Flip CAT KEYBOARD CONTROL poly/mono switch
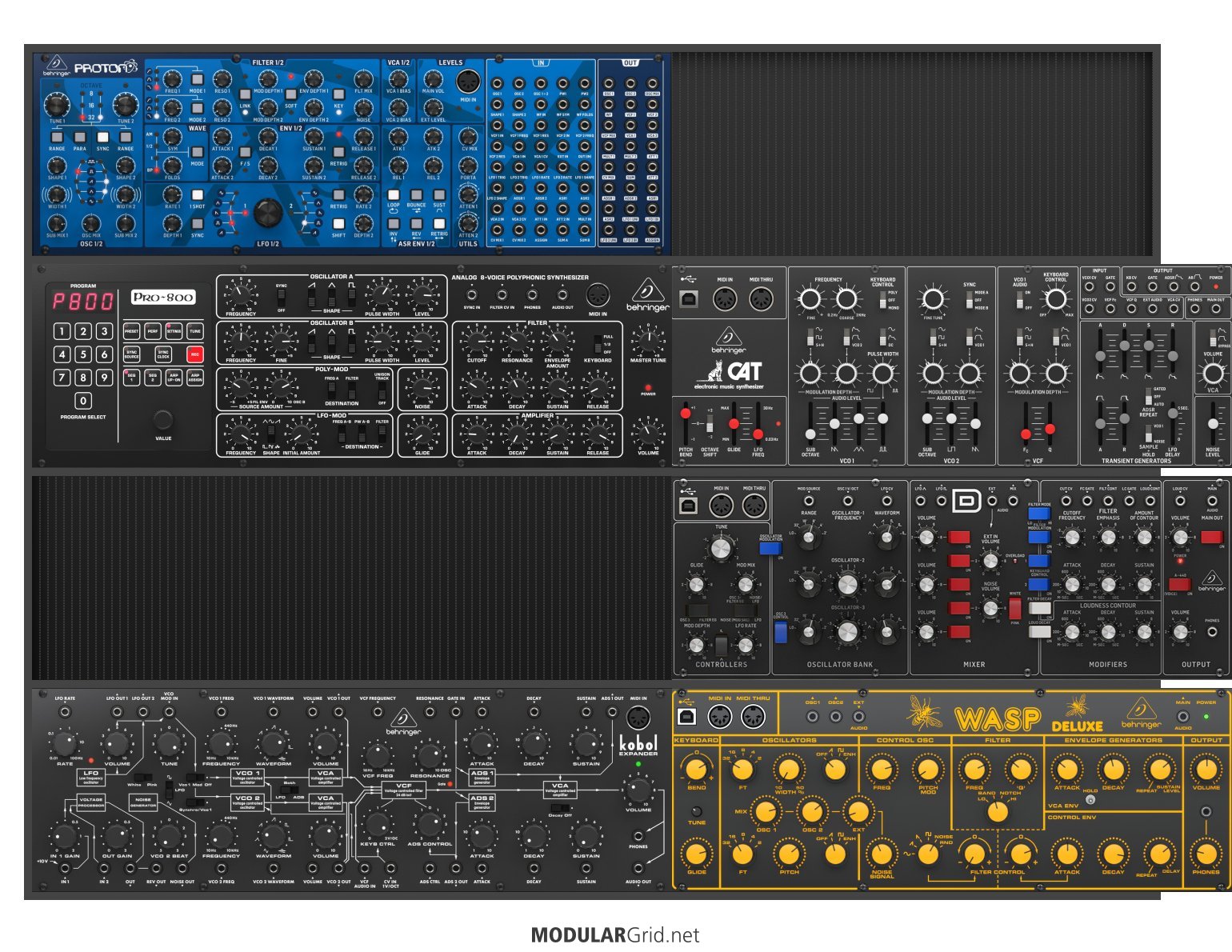The height and width of the screenshot is (952, 1232). pyautogui.click(x=883, y=300)
